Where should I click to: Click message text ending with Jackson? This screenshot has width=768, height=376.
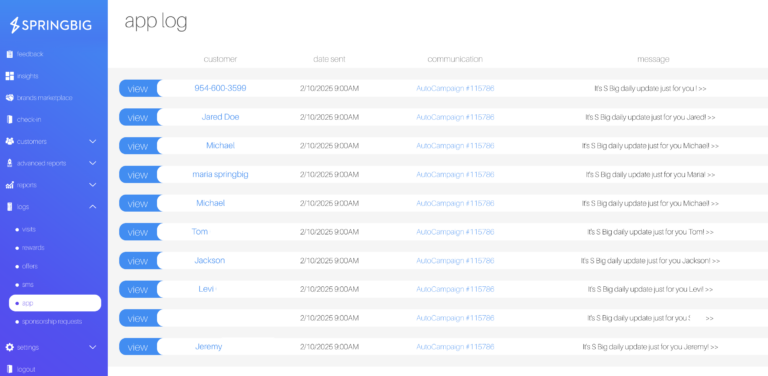(650, 261)
